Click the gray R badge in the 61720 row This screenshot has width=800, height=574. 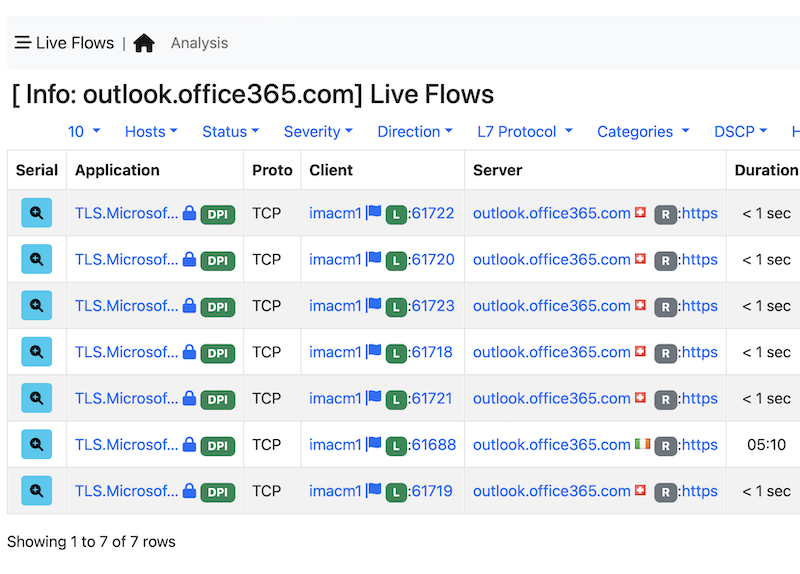click(x=665, y=261)
